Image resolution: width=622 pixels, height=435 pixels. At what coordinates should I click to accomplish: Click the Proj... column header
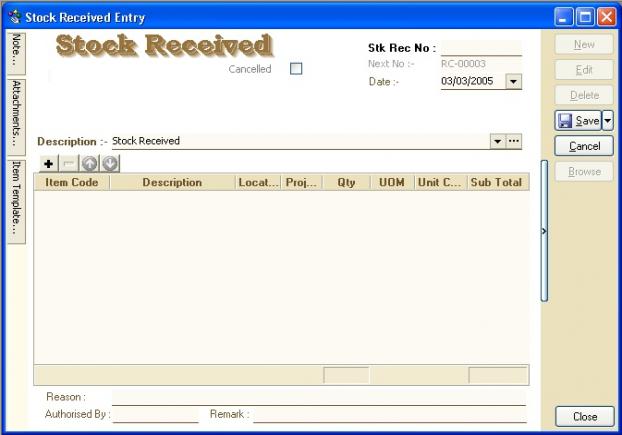(301, 182)
